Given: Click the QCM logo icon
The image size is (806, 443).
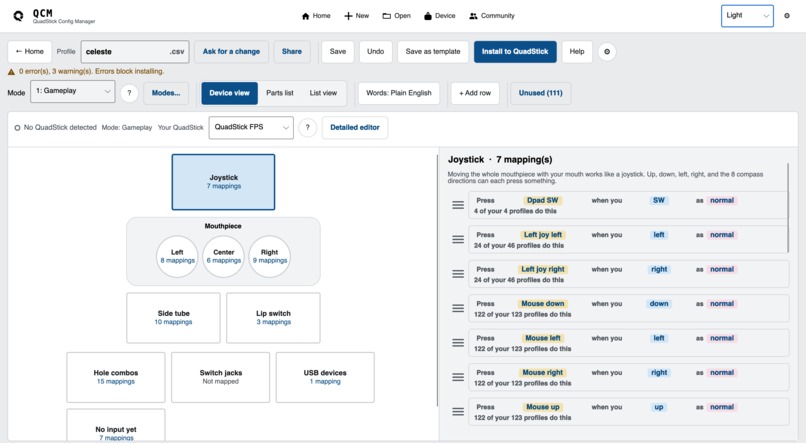Looking at the screenshot, I should click(18, 16).
